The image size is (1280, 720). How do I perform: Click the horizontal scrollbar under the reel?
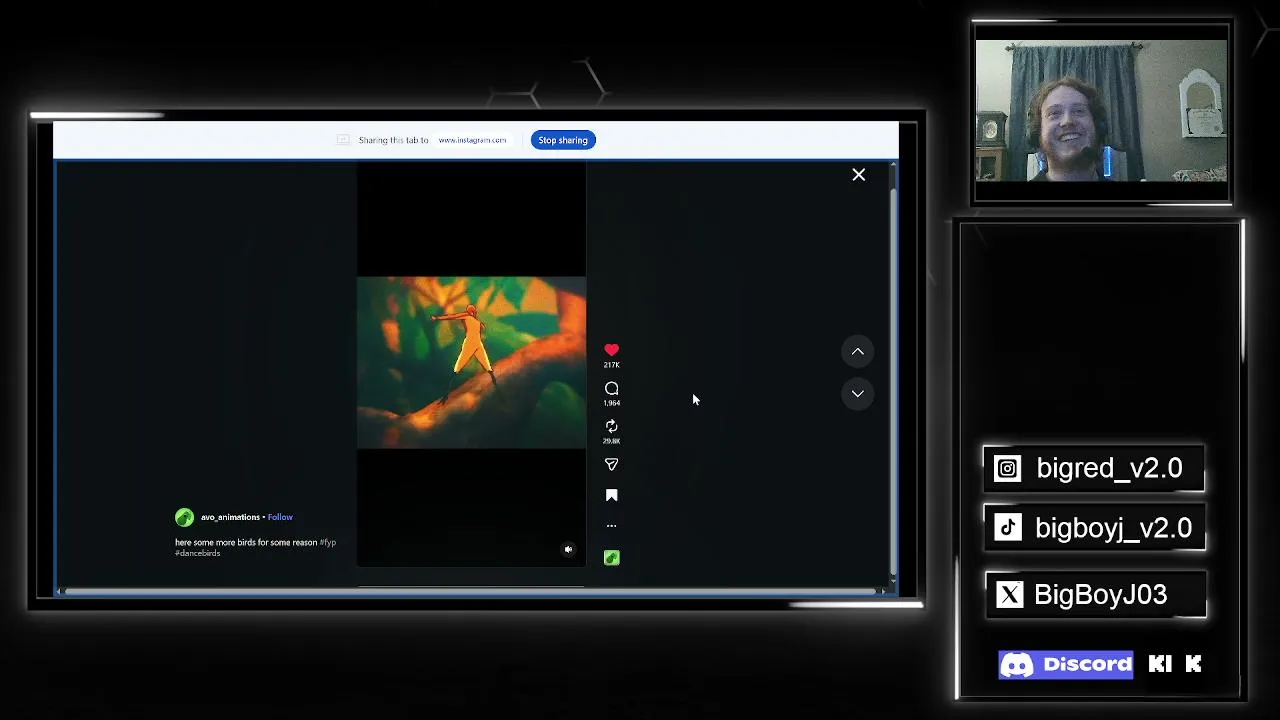(x=472, y=591)
